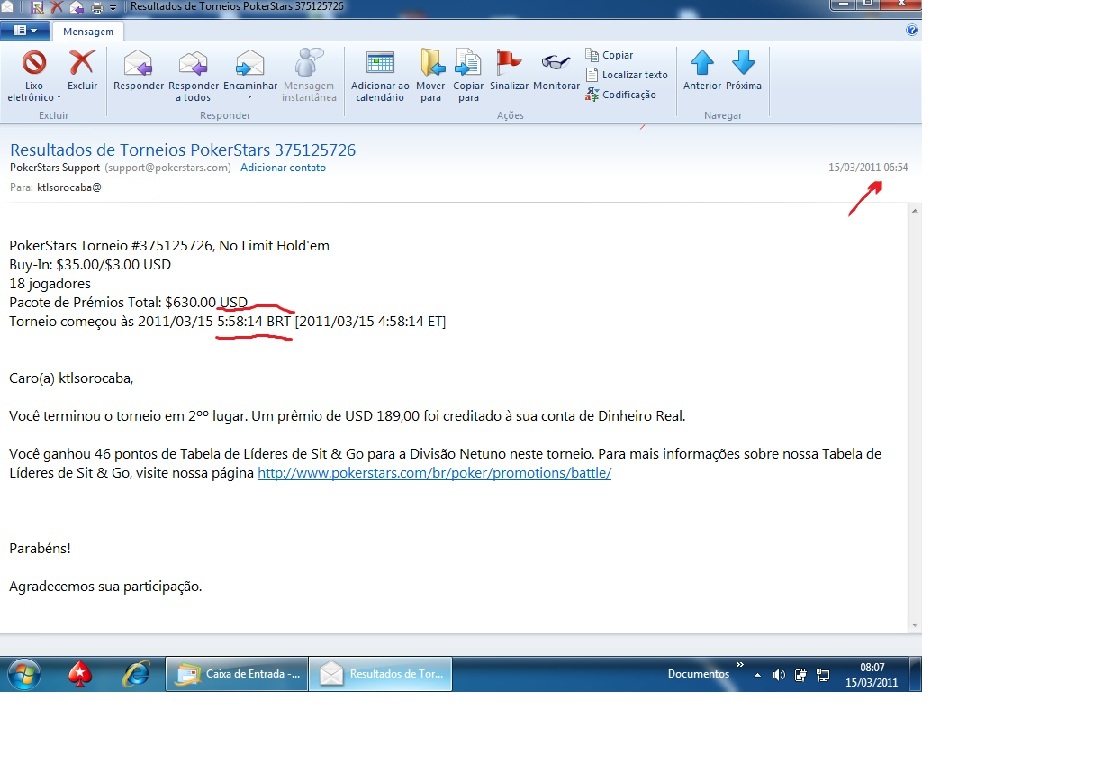The image size is (1095, 768).
Task: Launch PokerStars from the taskbar
Action: (80, 674)
